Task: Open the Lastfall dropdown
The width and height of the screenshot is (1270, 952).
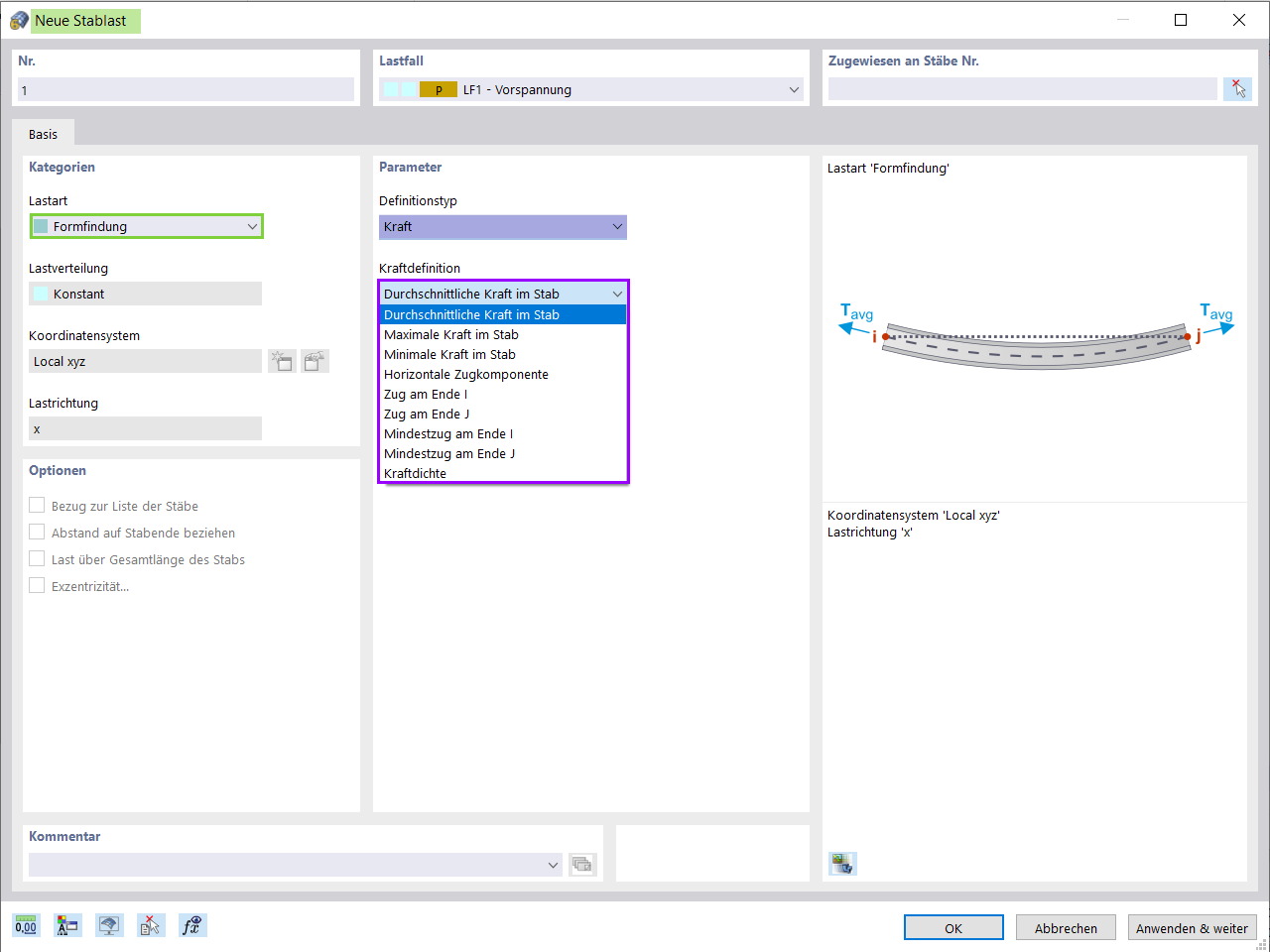Action: (591, 89)
